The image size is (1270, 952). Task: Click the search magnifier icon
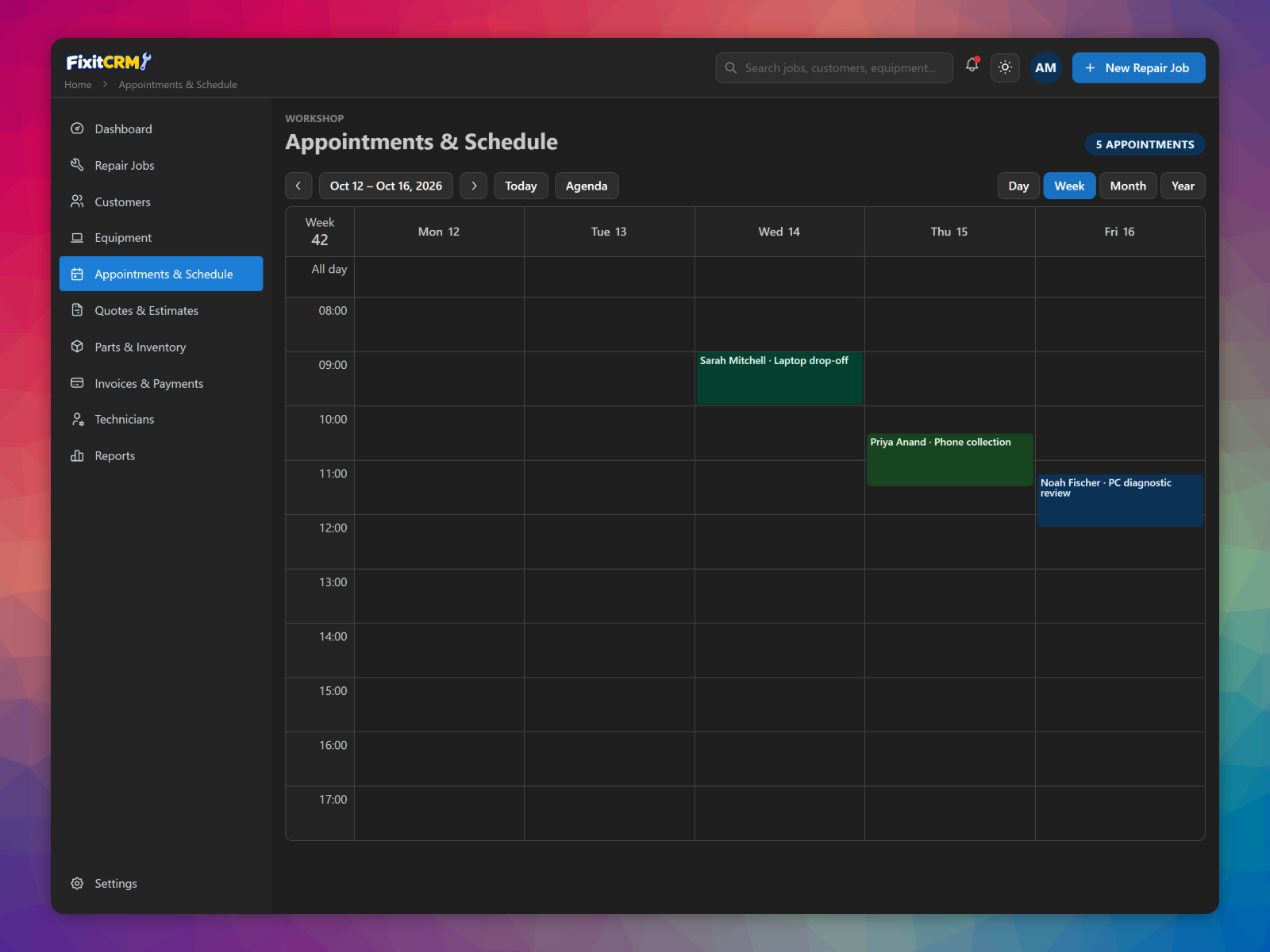731,68
